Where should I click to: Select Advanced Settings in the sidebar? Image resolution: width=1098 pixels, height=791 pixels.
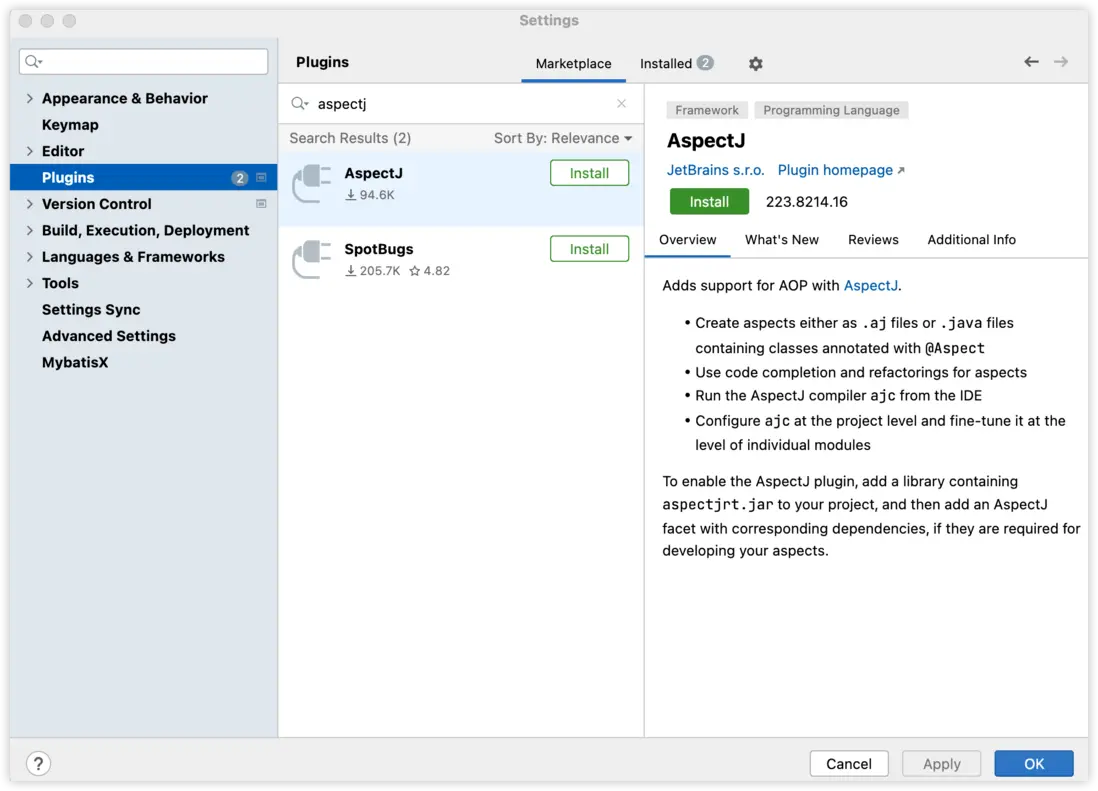[109, 337]
